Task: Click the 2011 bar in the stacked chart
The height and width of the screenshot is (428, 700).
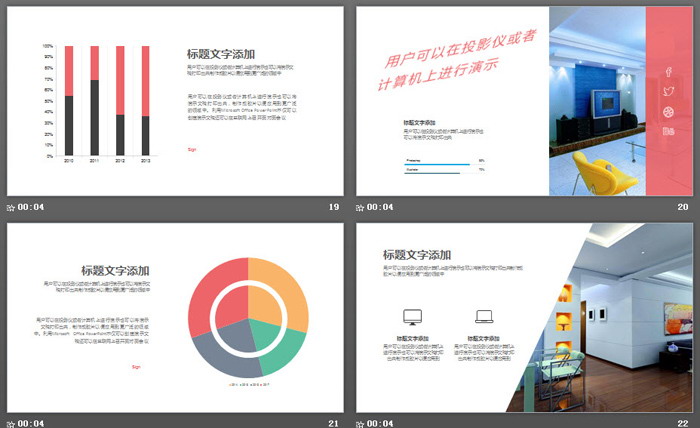Action: (x=95, y=100)
